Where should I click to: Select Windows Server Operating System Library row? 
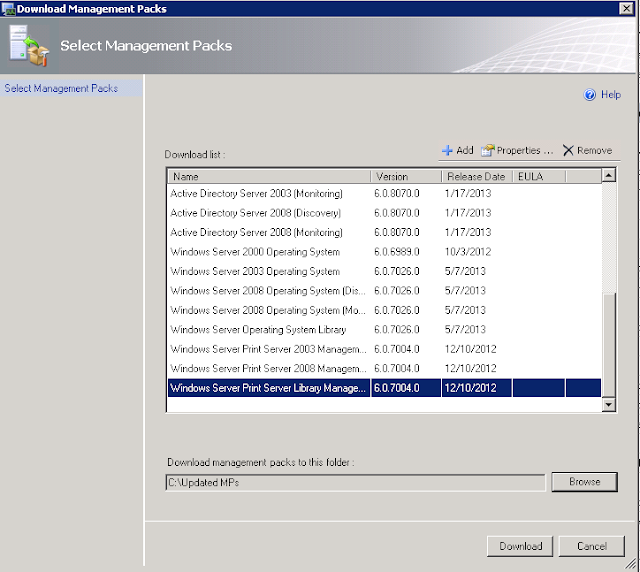click(x=384, y=329)
